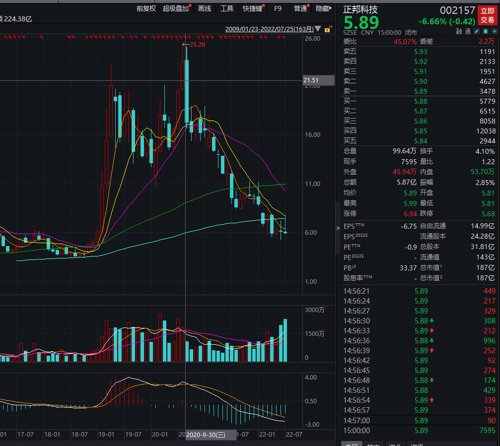Click the 14:57:00 tick trade row

click(x=419, y=421)
